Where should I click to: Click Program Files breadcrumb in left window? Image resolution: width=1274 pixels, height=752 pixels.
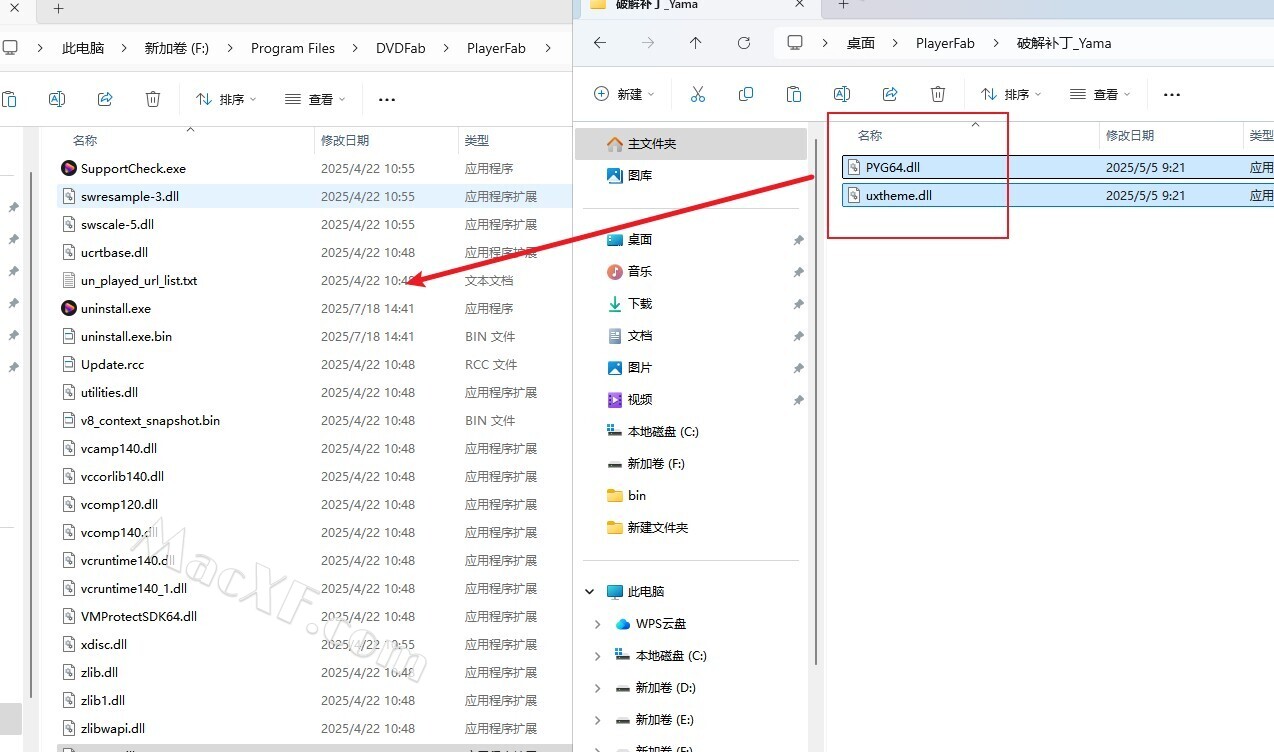pyautogui.click(x=293, y=48)
